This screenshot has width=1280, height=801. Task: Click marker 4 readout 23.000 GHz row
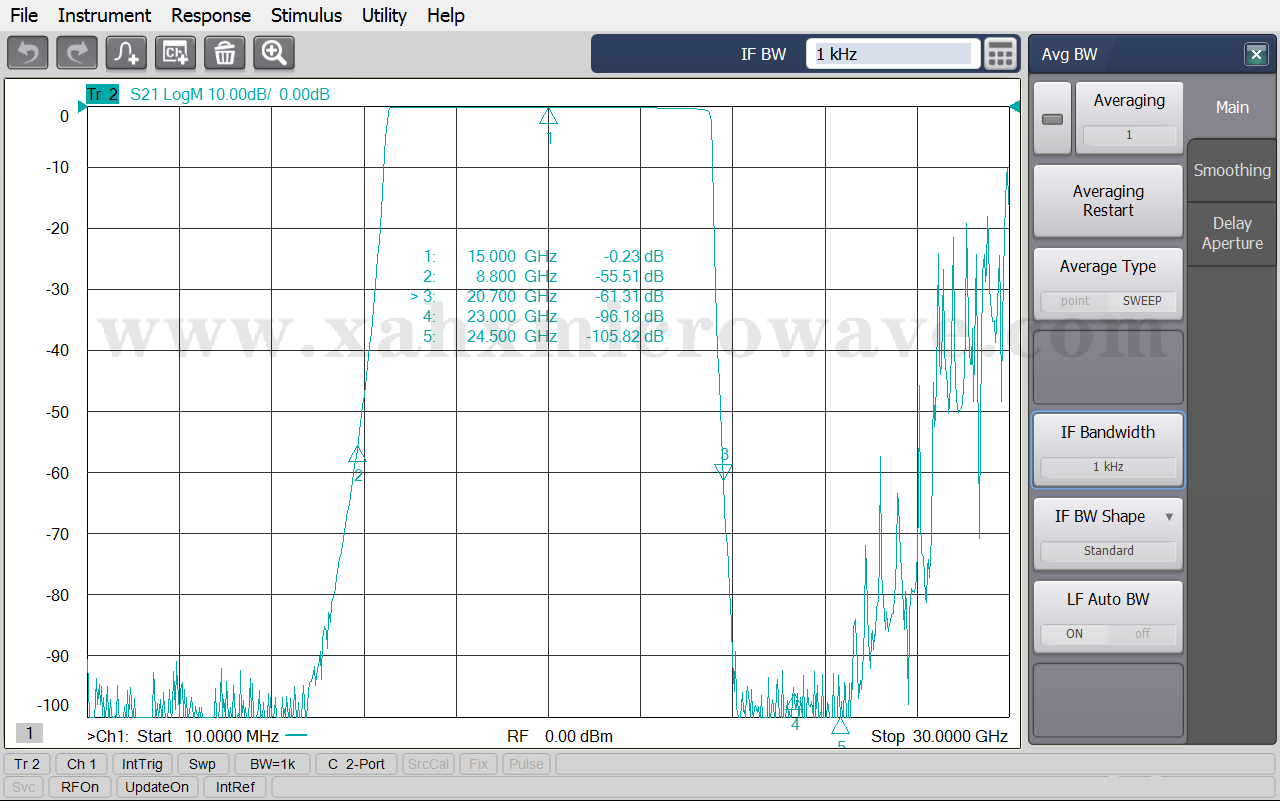tap(544, 316)
